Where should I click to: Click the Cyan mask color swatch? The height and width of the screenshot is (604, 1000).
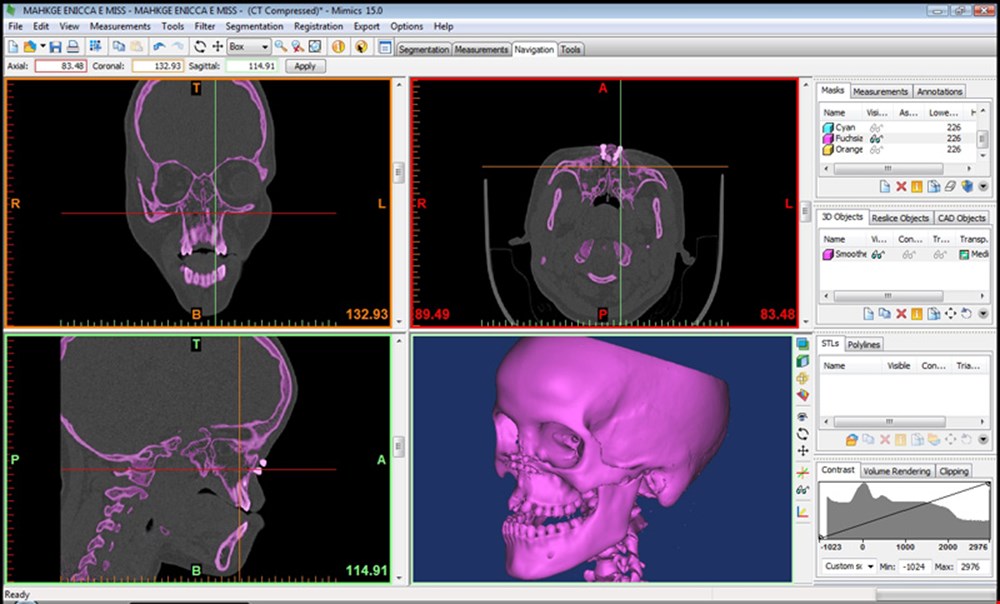click(828, 128)
